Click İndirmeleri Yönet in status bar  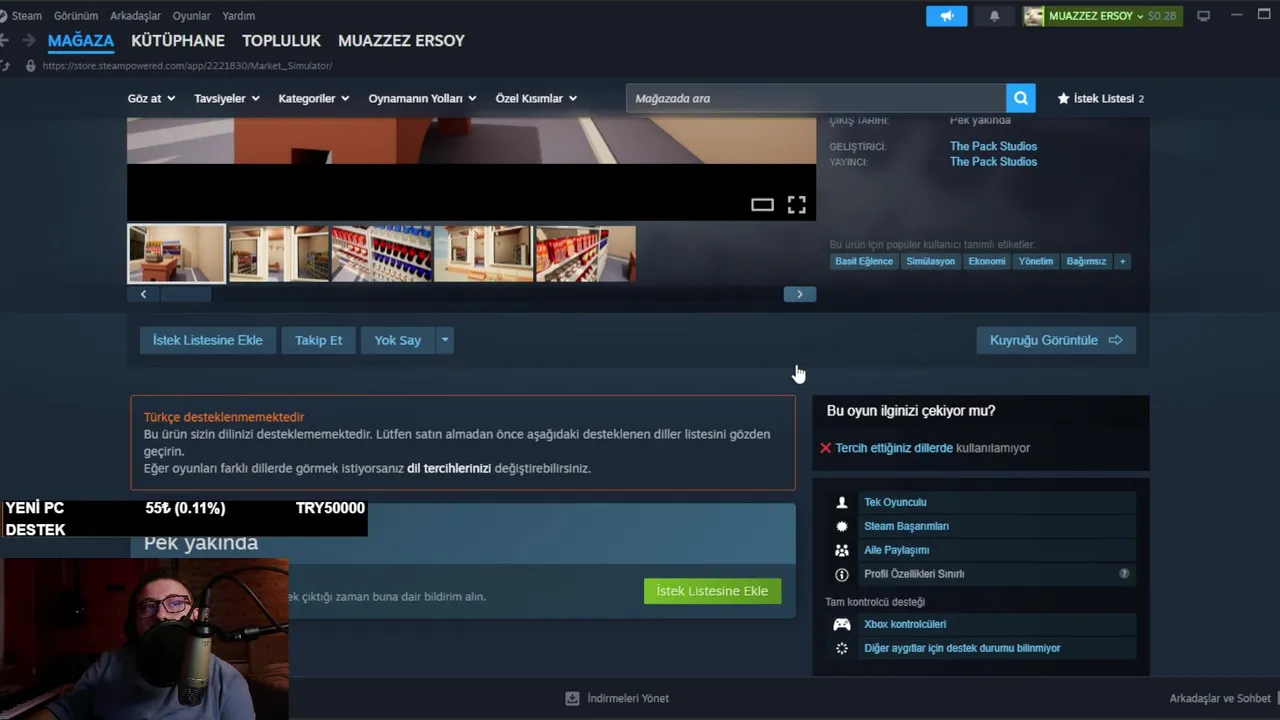tap(628, 698)
